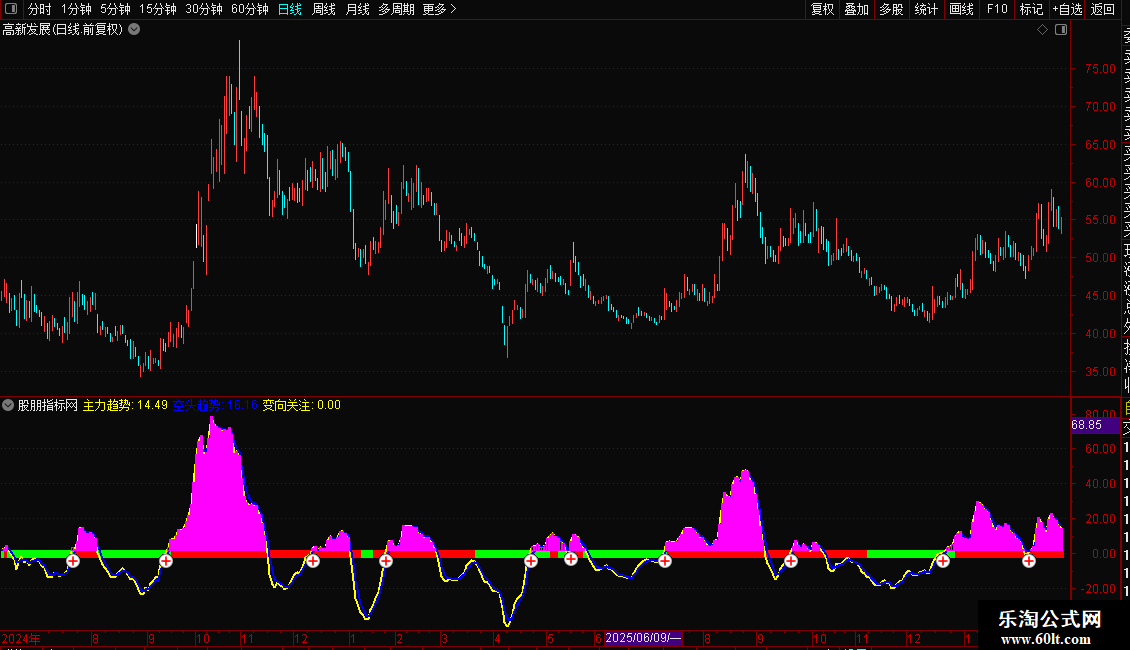Screen dimensions: 1130x650
Task: Open the 多股 multi-stock view
Action: pos(891,9)
